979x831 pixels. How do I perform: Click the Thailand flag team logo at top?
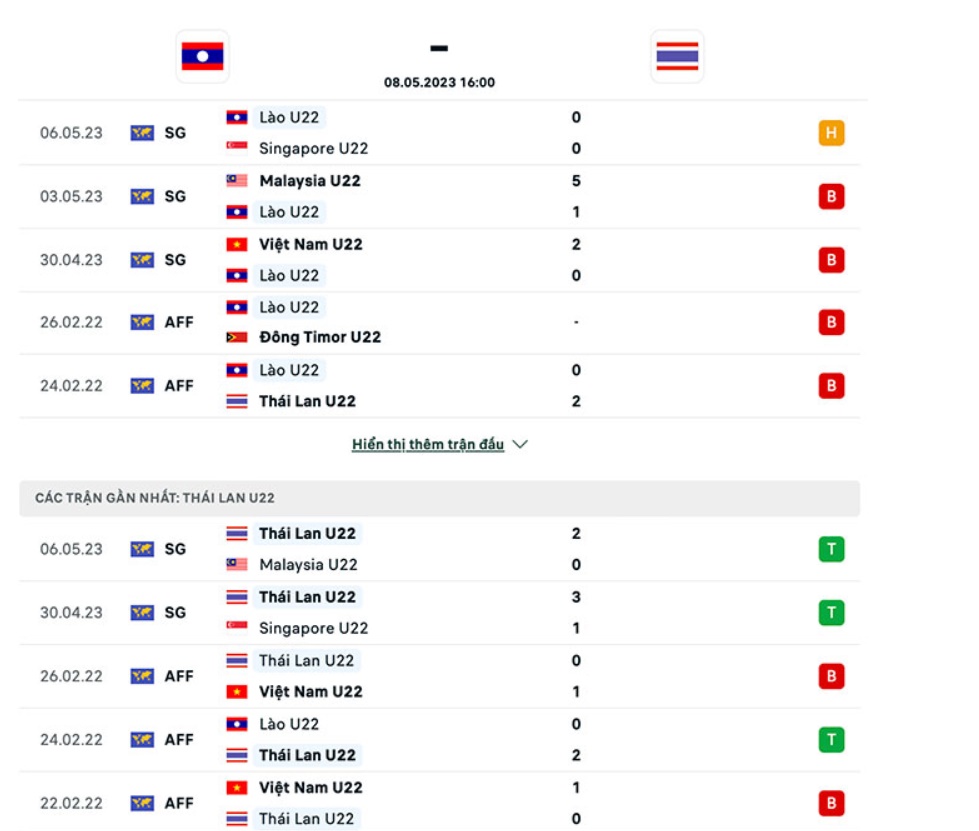[x=677, y=56]
